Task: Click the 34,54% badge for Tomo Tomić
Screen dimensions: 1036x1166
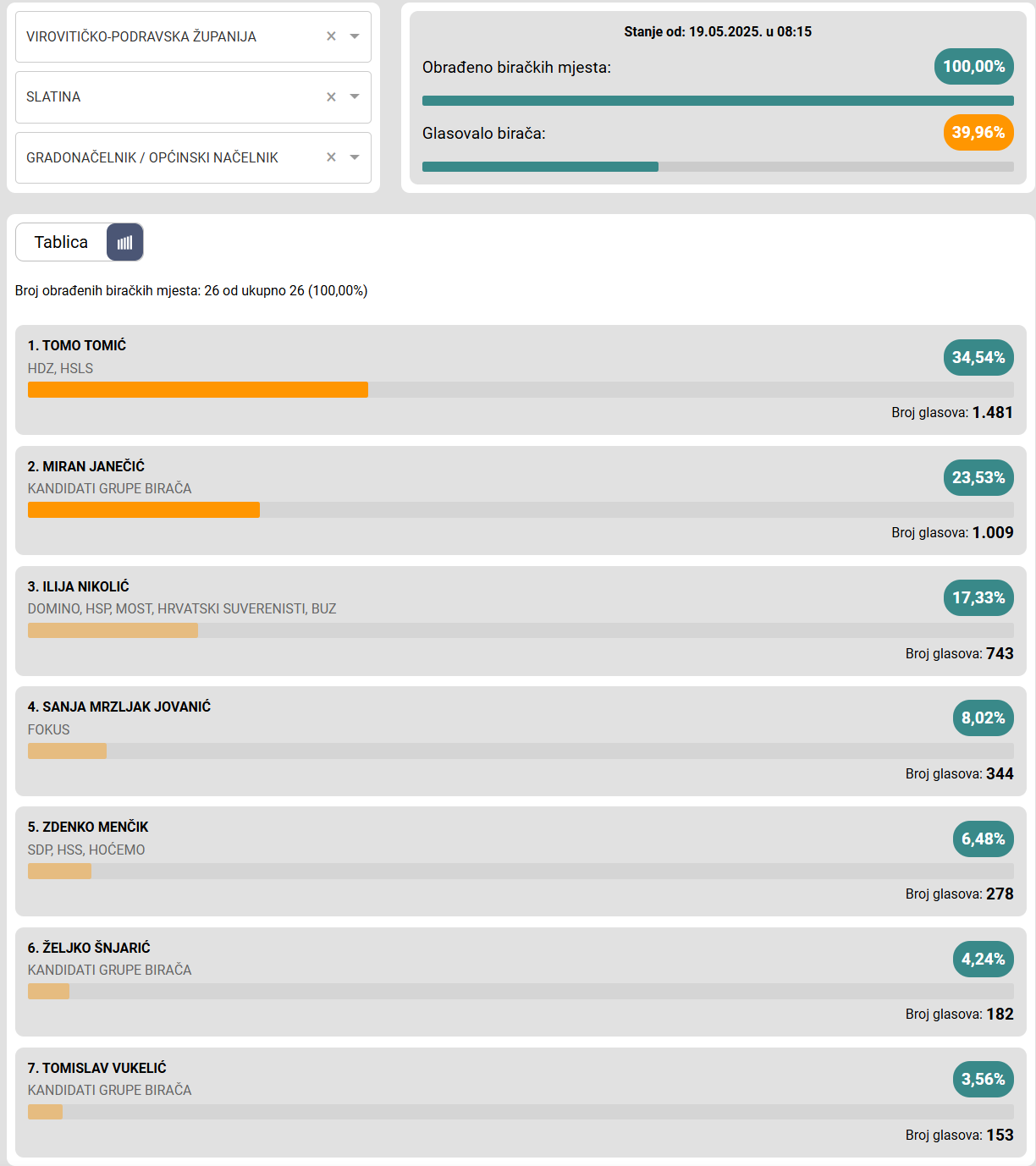Action: 978,357
